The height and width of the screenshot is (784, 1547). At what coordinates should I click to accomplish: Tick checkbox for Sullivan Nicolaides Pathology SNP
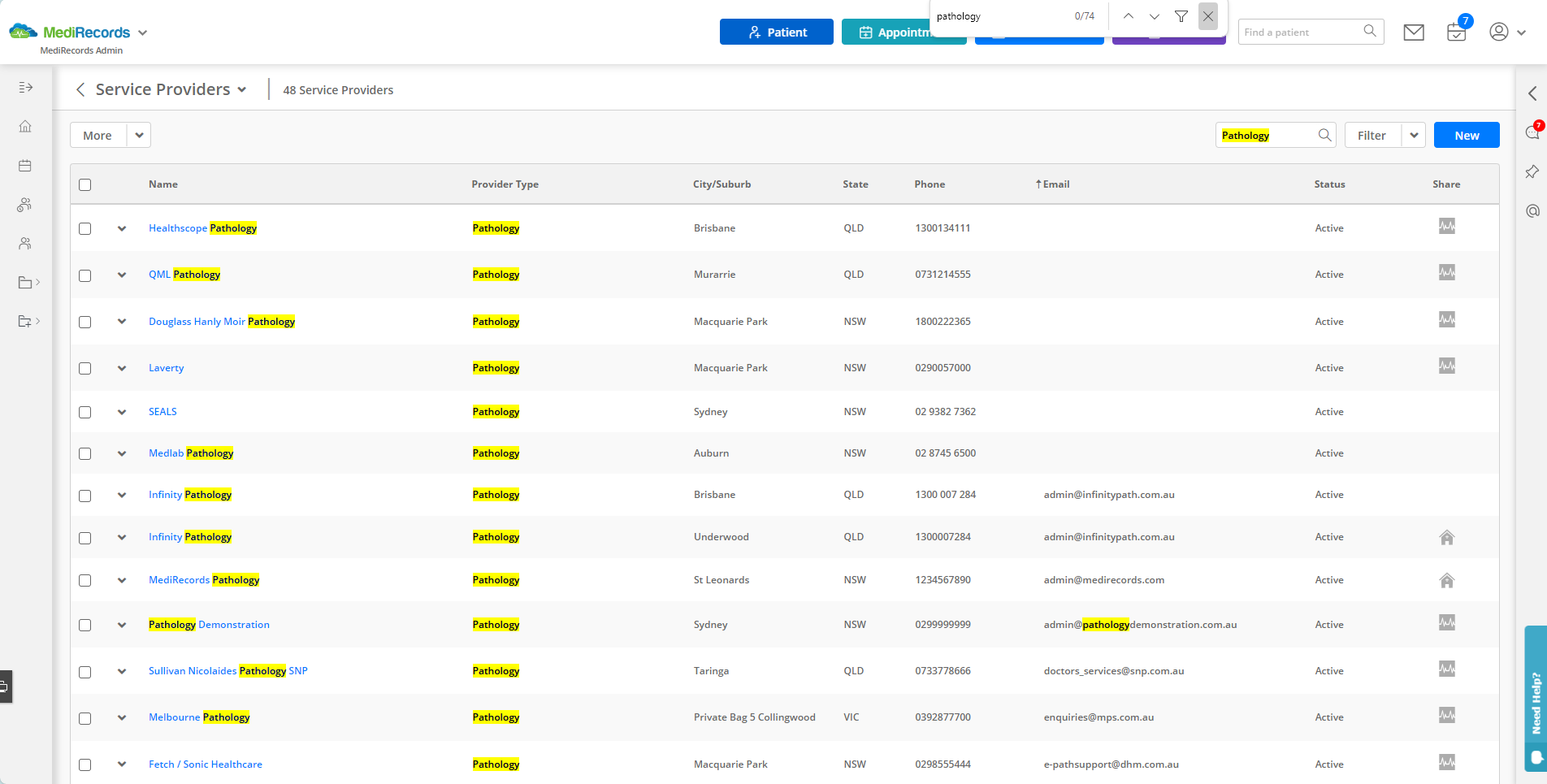coord(85,672)
